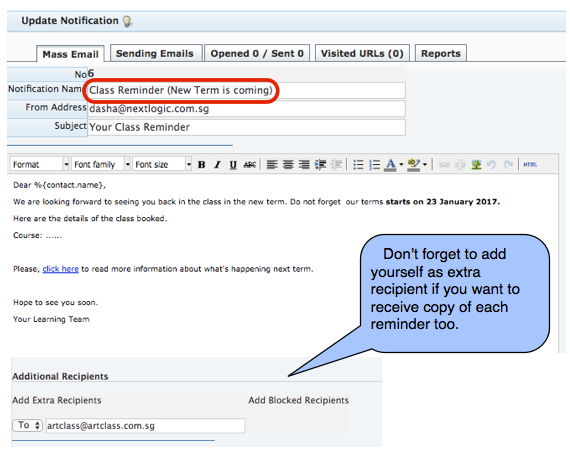The width and height of the screenshot is (570, 454).
Task: Click the 'Add Extra Recipients' label
Action: (x=57, y=400)
